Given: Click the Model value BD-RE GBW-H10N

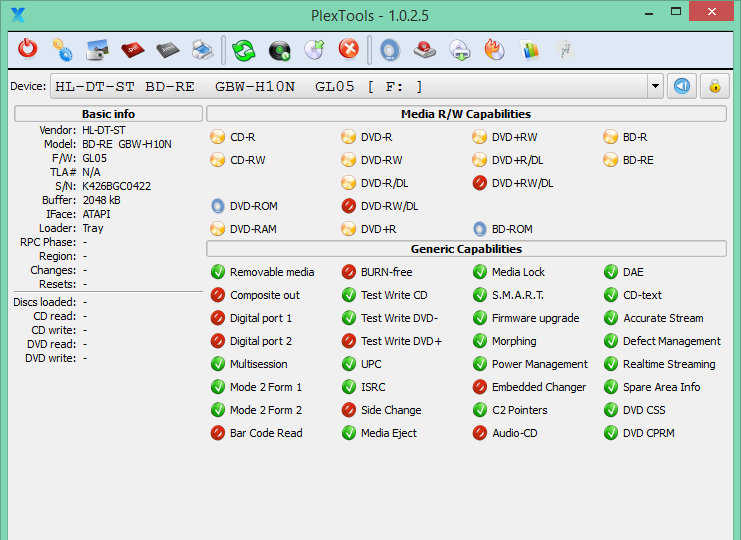Looking at the screenshot, I should [x=127, y=144].
